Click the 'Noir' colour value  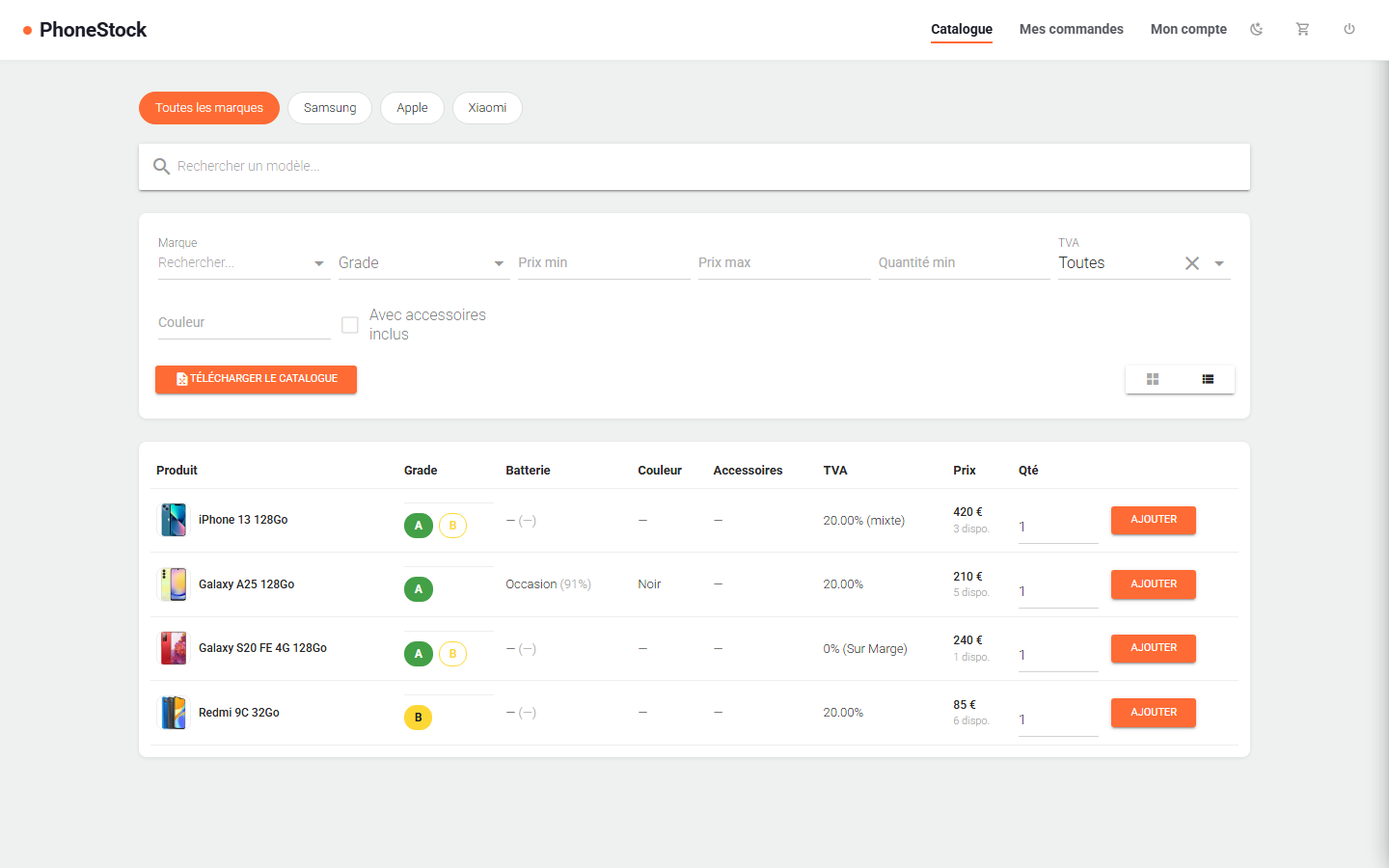(649, 584)
